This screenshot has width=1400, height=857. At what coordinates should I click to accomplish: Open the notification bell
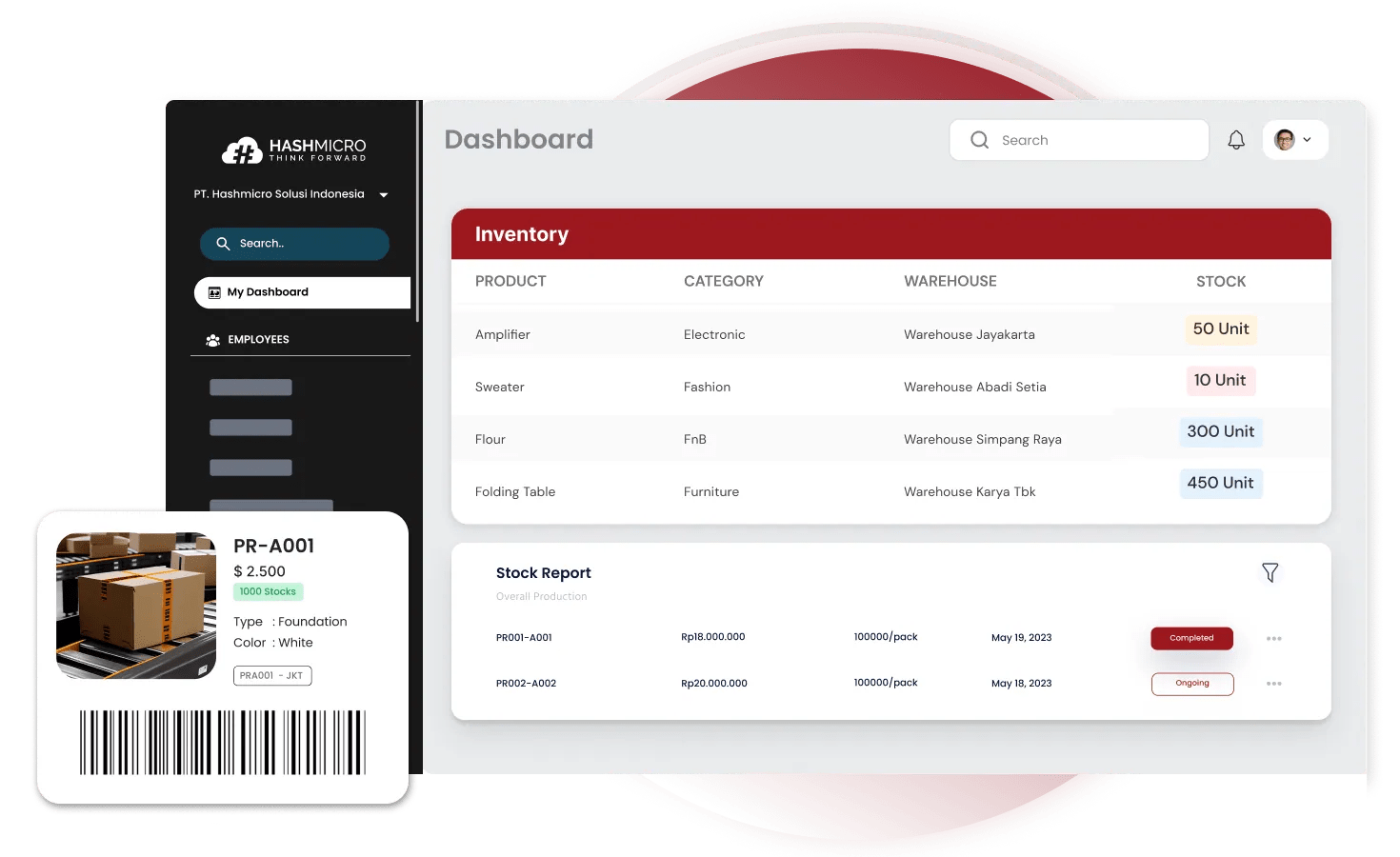pyautogui.click(x=1235, y=139)
